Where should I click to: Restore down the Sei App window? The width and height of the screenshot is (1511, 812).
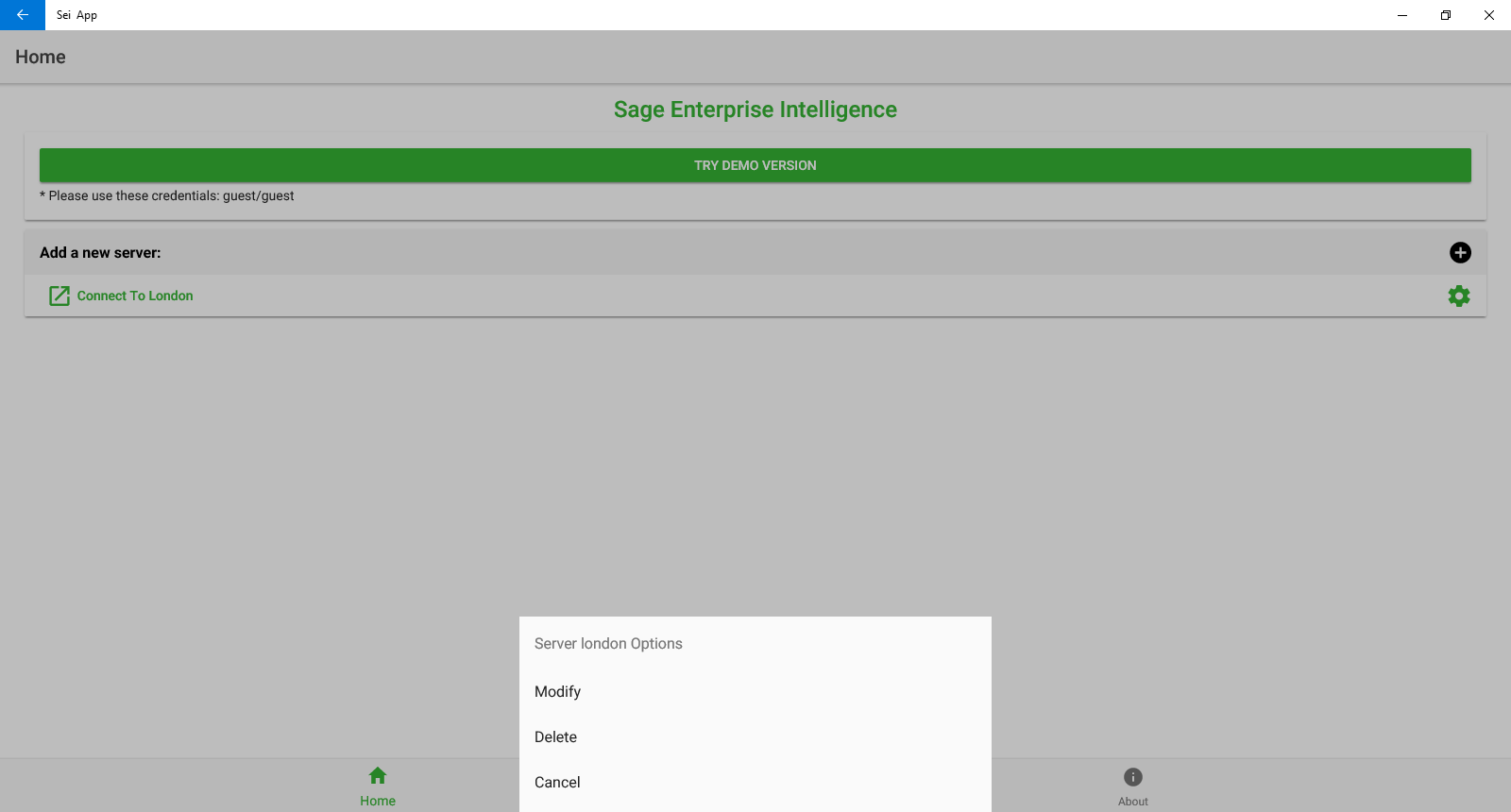(1446, 15)
